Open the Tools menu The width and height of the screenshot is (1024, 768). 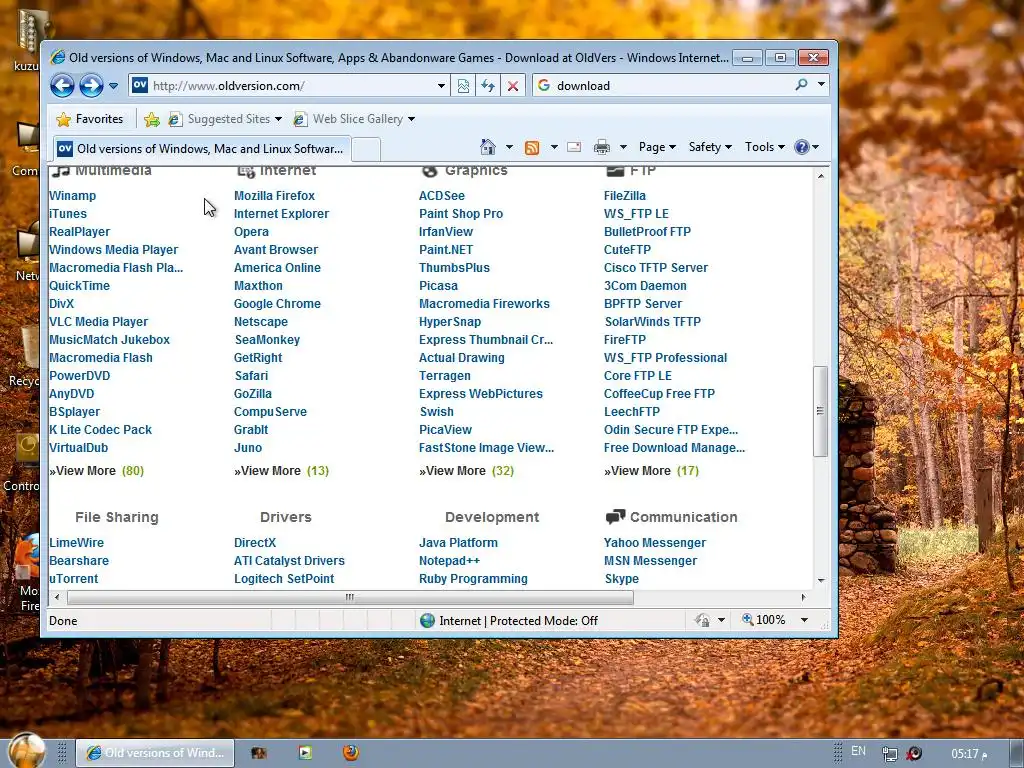(765, 147)
